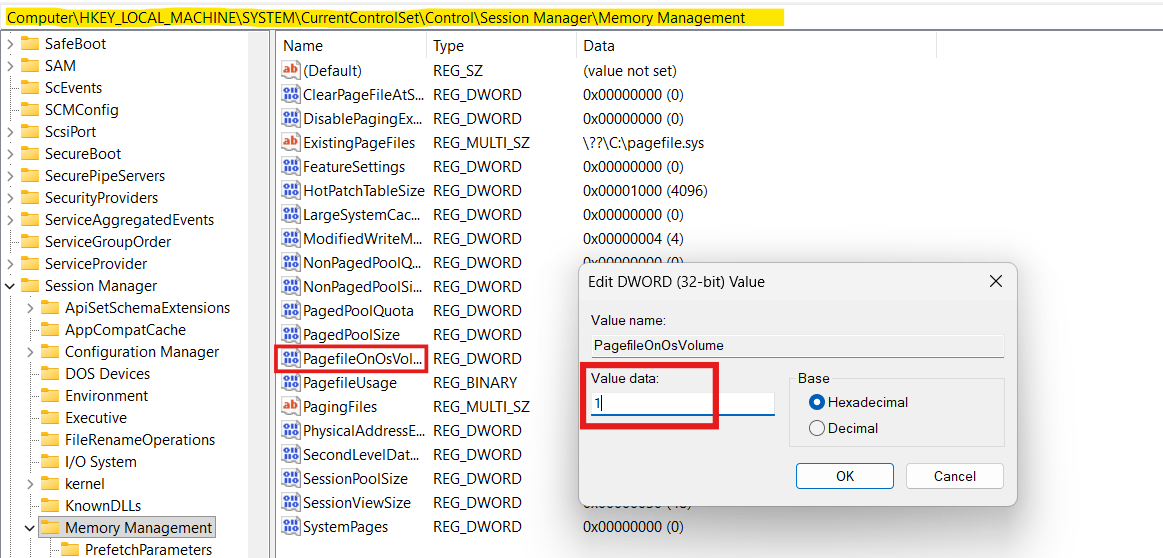The height and width of the screenshot is (558, 1163).
Task: Expand the SAM key
Action: (10, 66)
